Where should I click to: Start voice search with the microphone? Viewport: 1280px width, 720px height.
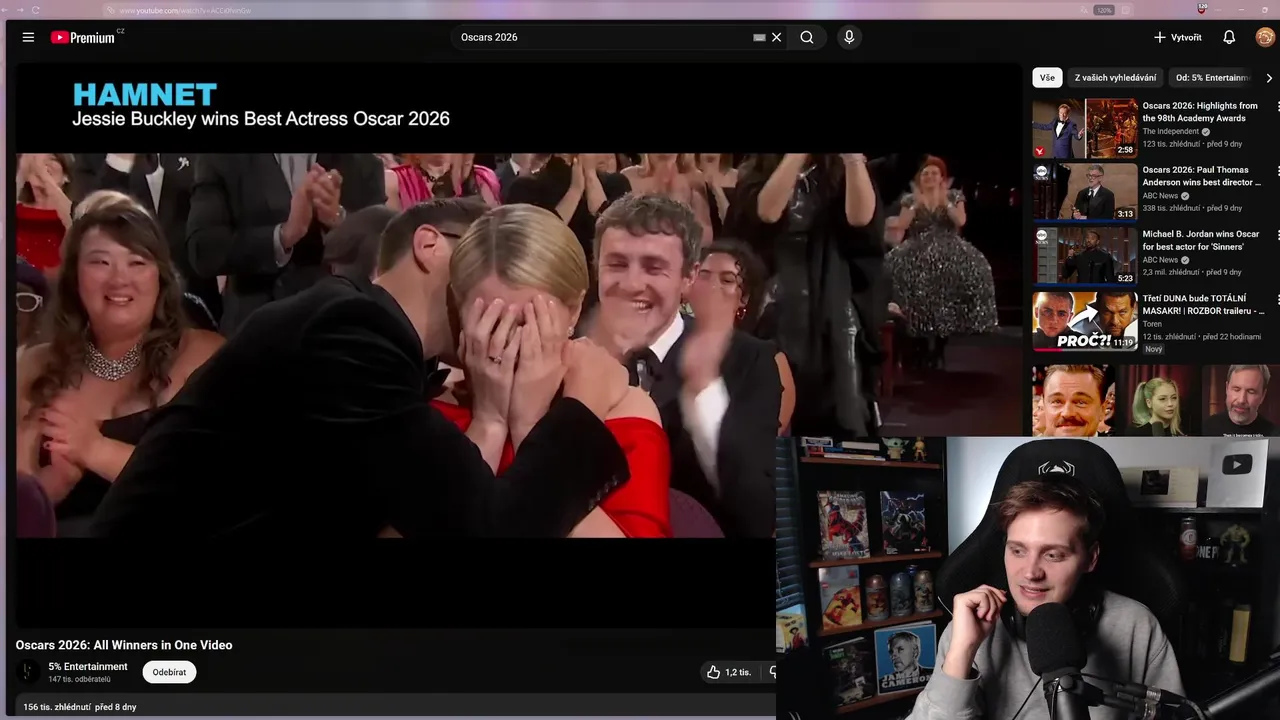pos(849,37)
